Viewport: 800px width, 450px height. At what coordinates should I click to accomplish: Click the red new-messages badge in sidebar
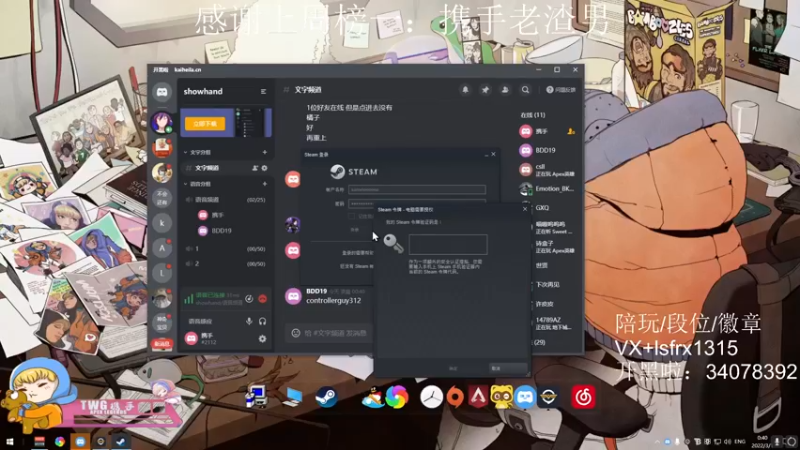[162, 344]
